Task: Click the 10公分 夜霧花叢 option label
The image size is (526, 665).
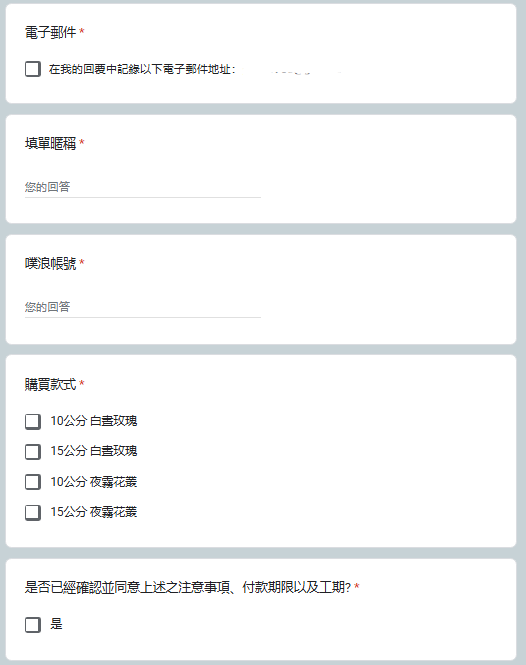Action: coord(94,482)
